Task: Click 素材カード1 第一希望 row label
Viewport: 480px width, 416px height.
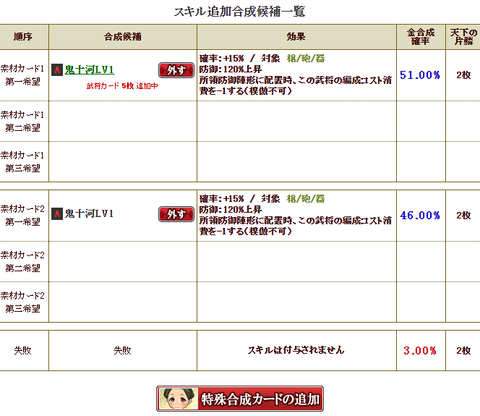Action: 23,75
